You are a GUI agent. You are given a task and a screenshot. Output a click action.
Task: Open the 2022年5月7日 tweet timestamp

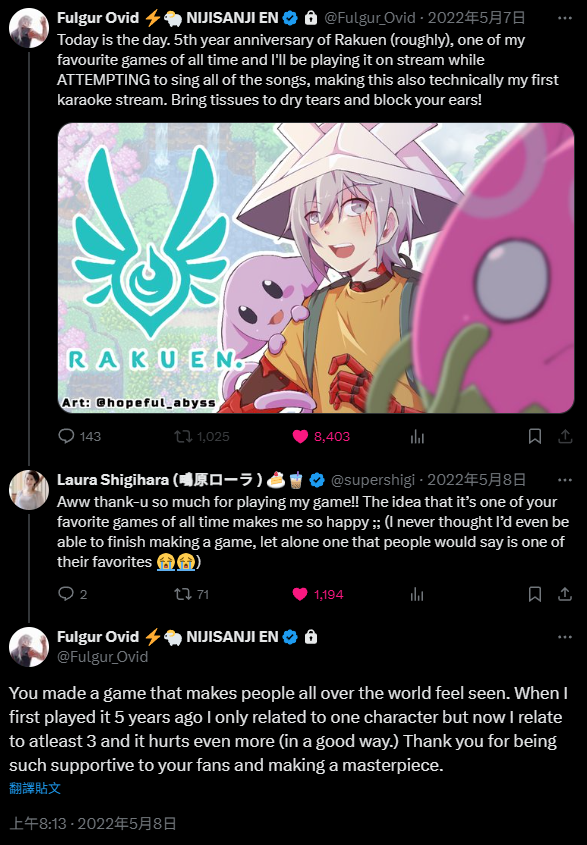[476, 18]
